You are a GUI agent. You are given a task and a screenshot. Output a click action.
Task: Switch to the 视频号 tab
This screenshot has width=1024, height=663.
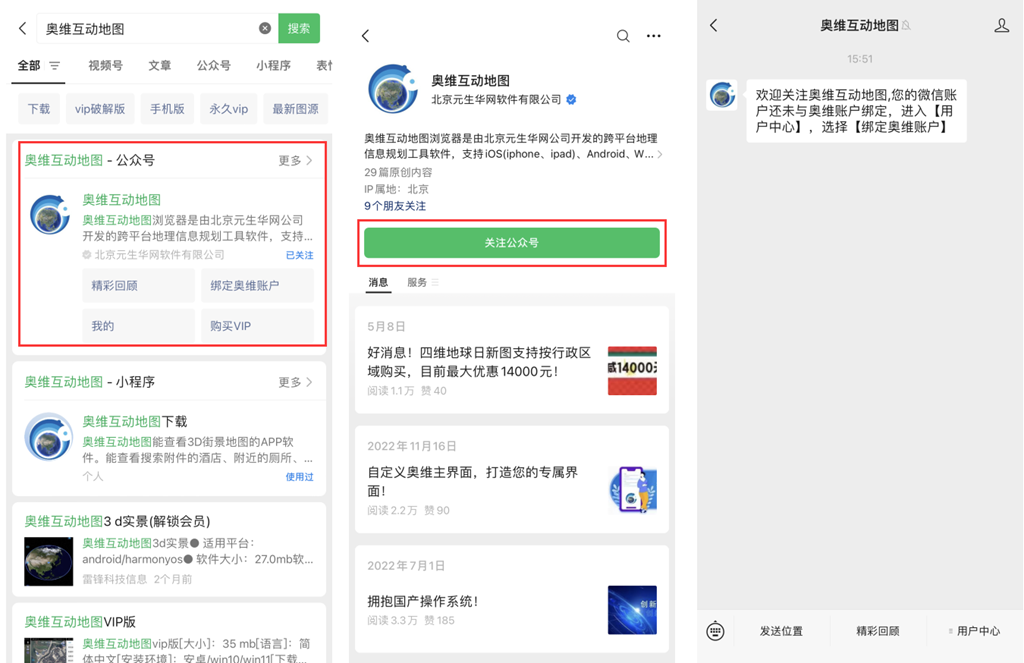tap(105, 66)
